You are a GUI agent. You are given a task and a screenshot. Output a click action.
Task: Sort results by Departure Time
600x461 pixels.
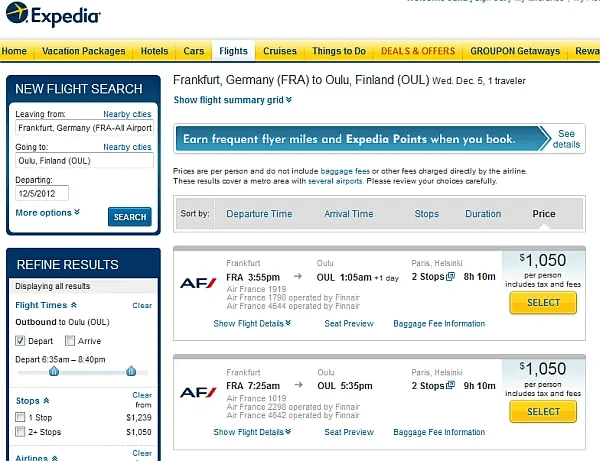(x=259, y=214)
